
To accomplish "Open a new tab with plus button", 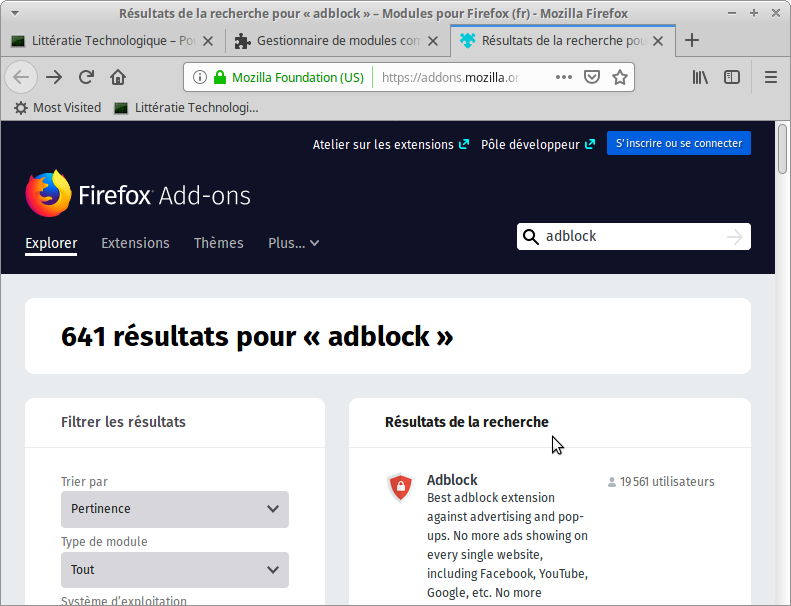I will [692, 41].
